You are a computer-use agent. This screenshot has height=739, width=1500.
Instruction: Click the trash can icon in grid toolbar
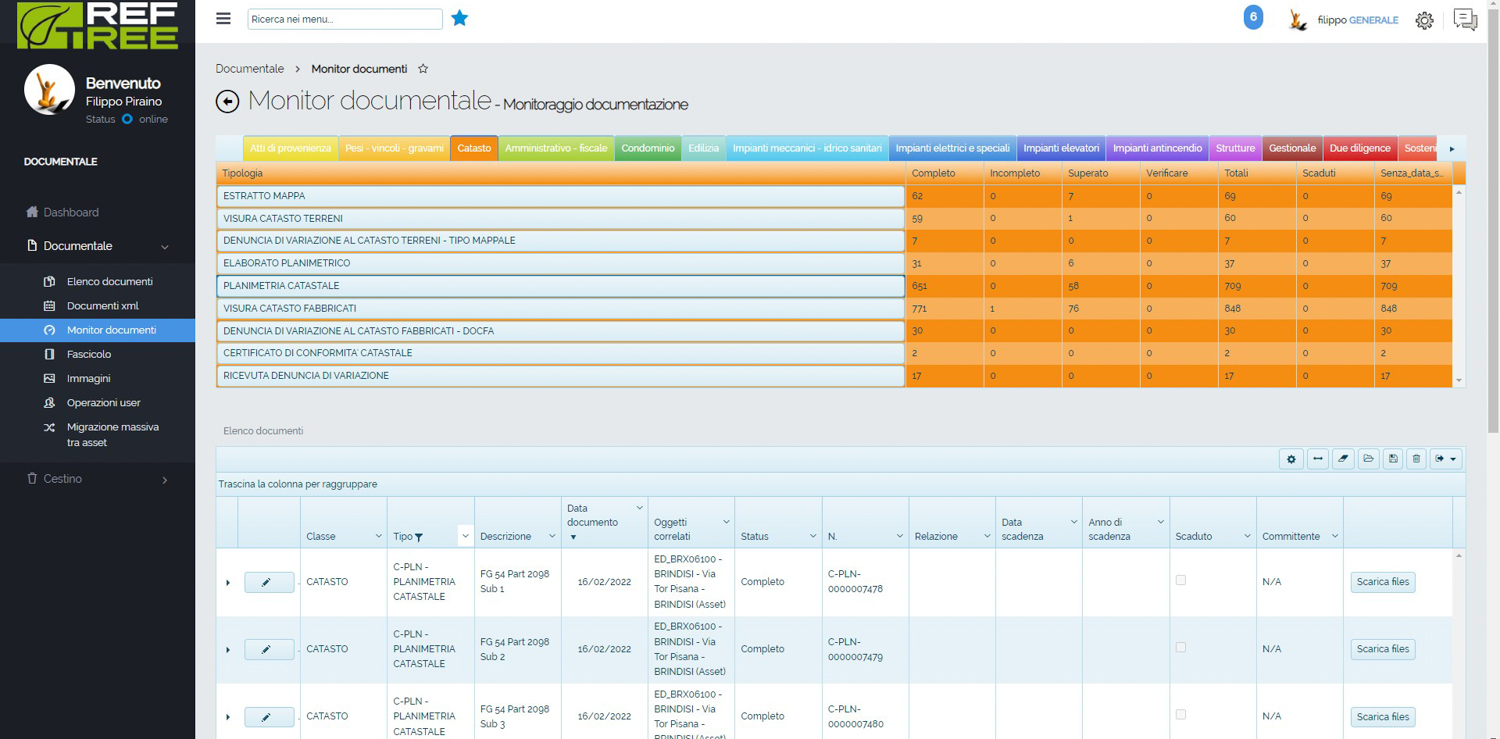1416,459
